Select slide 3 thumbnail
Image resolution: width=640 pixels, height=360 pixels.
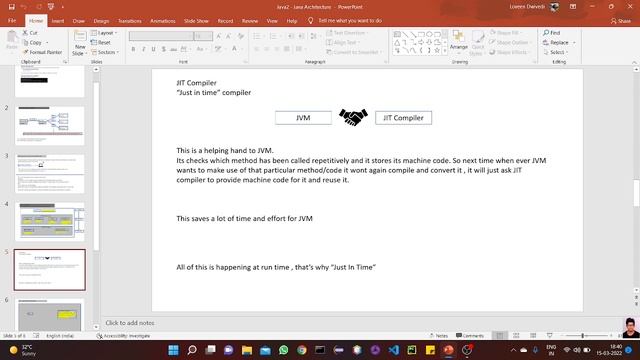click(x=50, y=173)
